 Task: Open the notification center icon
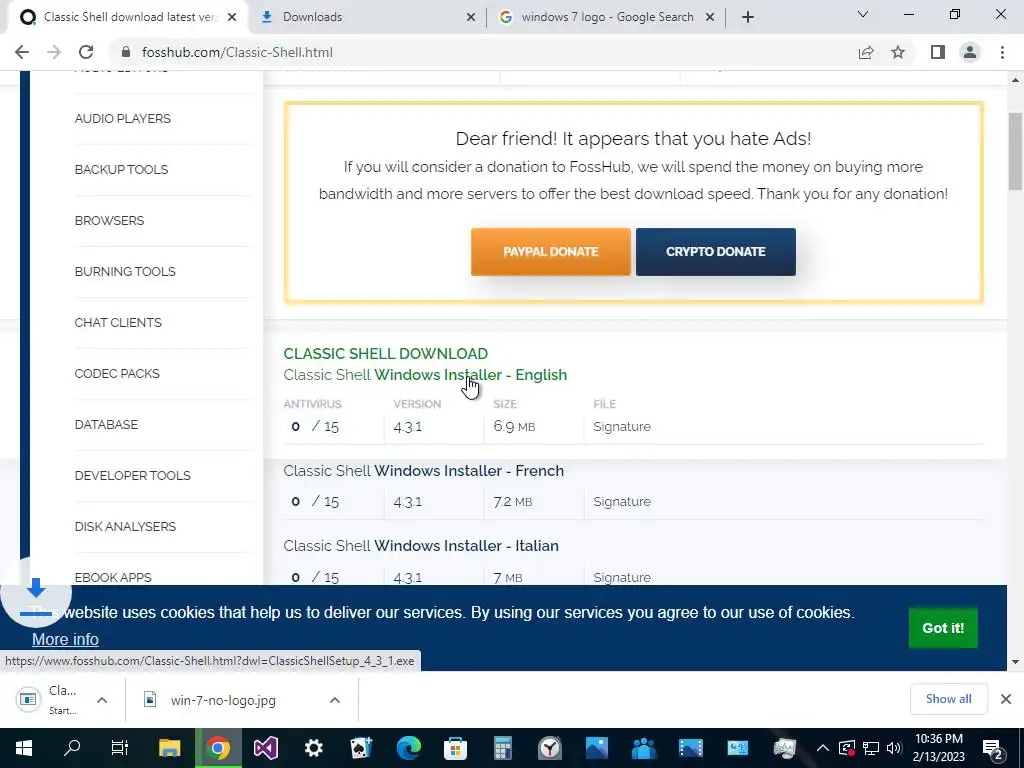pyautogui.click(x=992, y=750)
